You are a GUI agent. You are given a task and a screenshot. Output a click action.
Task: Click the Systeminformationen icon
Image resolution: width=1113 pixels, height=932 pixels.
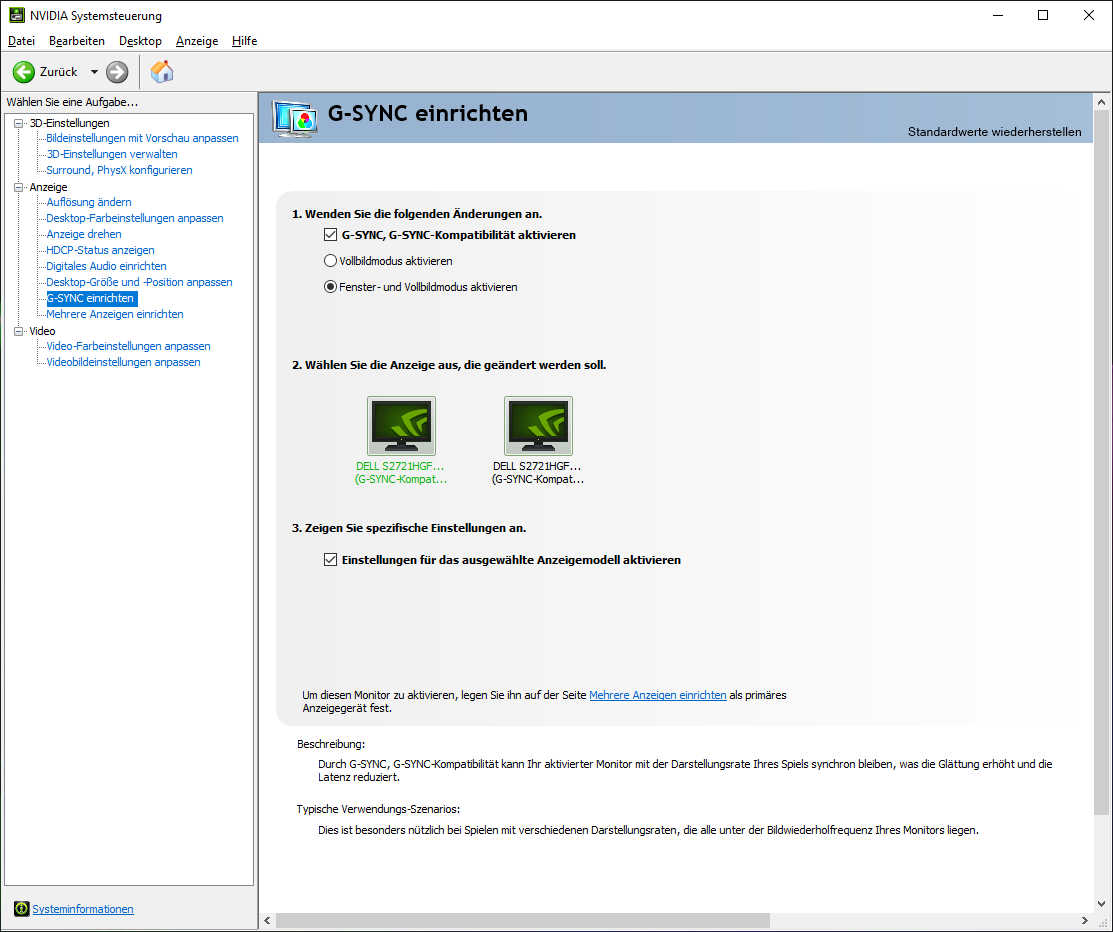[x=21, y=909]
